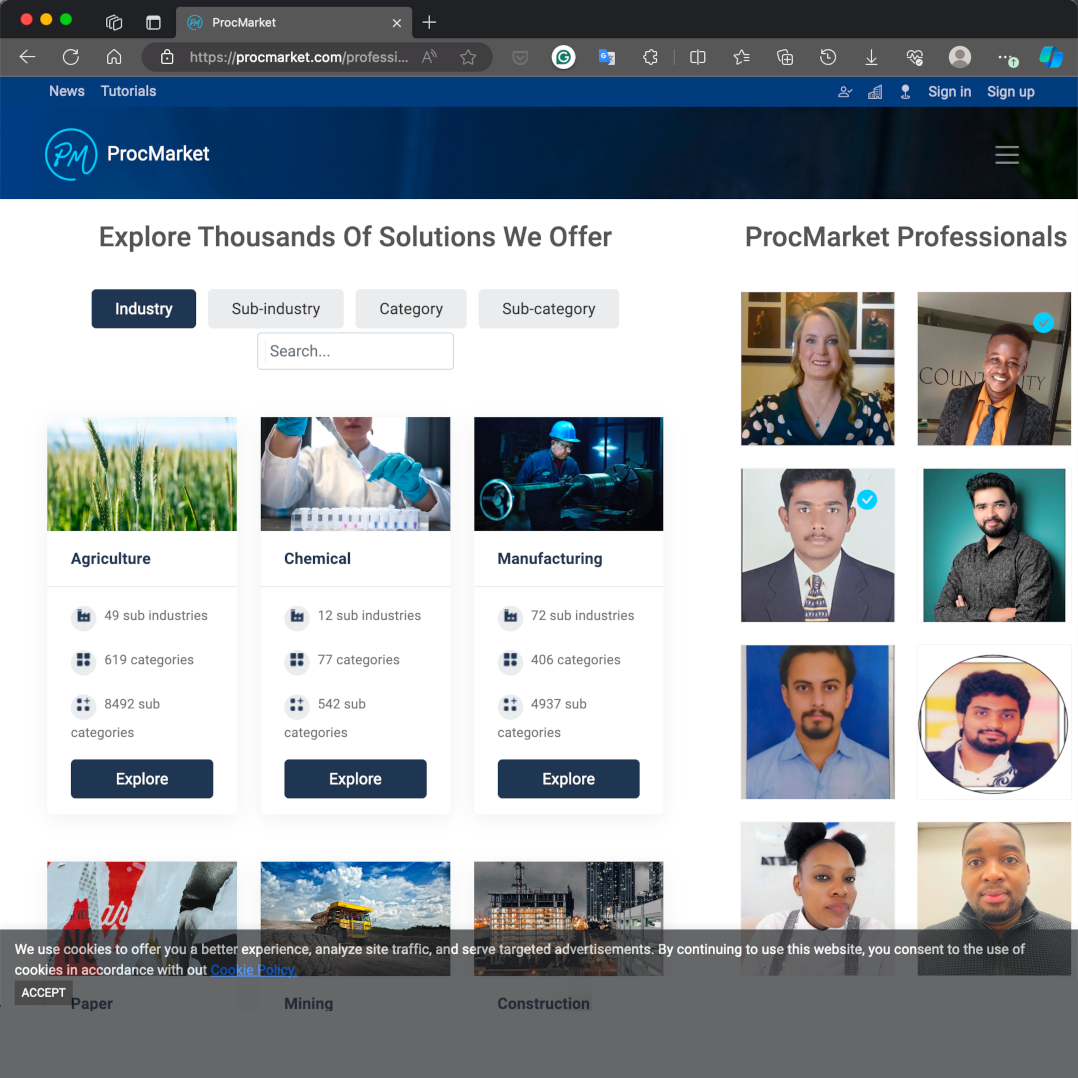Click the browser address bar URL
Image resolution: width=1078 pixels, height=1078 pixels.
pyautogui.click(x=298, y=57)
